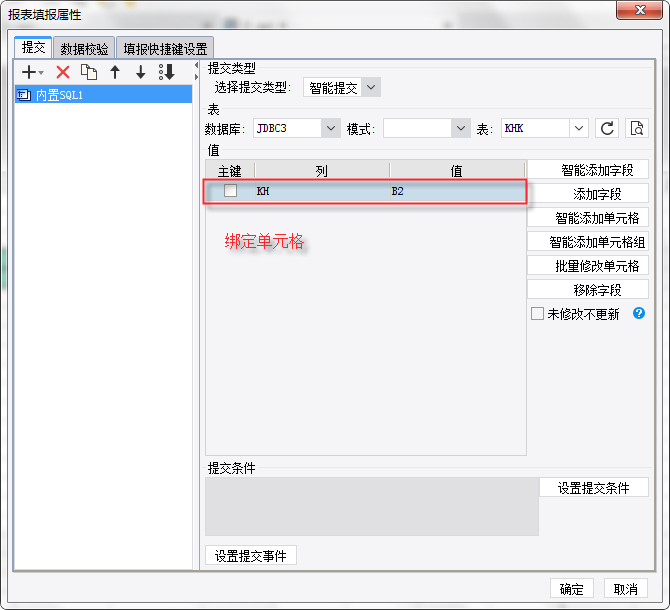Move selected item down with arrow icon
Image resolution: width=670 pixels, height=610 pixels.
(x=141, y=72)
